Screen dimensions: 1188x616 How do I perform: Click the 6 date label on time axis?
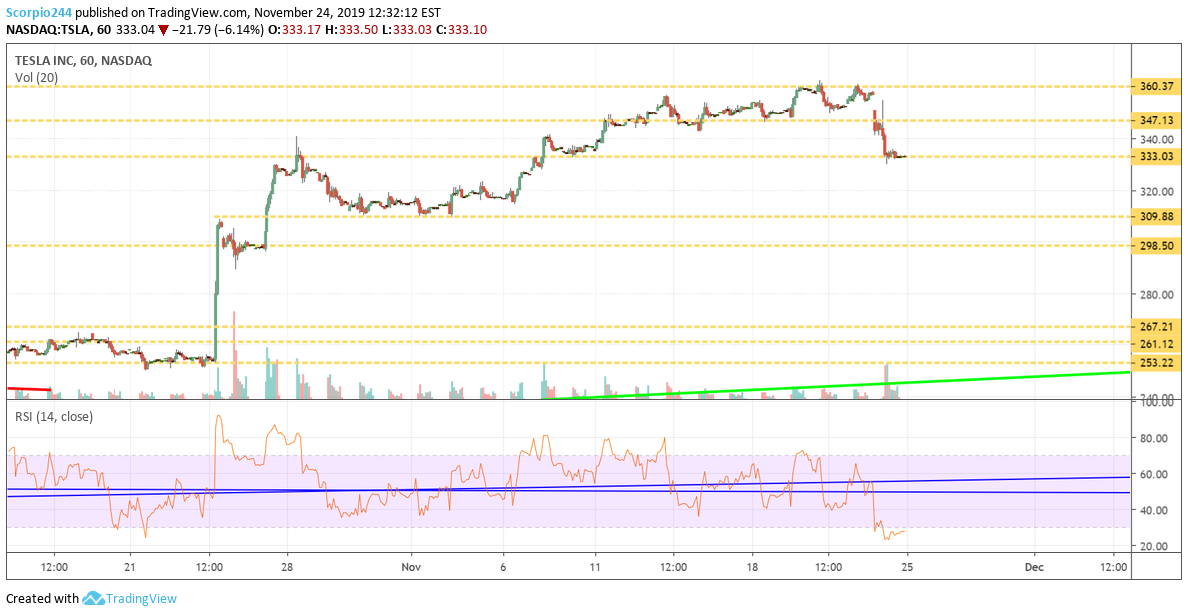pos(503,567)
